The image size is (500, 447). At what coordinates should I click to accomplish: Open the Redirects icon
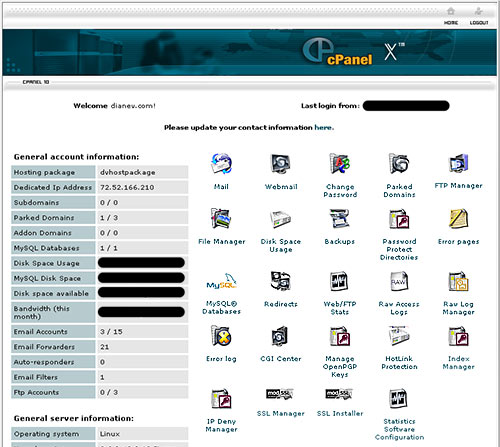[x=281, y=281]
